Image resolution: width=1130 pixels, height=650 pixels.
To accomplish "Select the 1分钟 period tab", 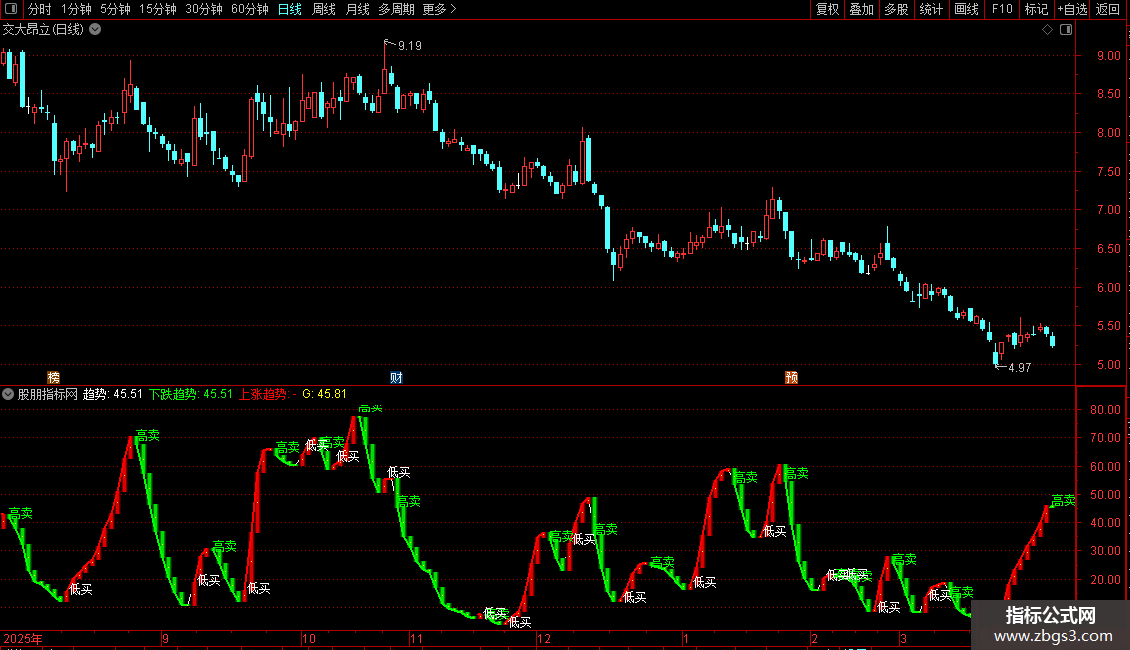I will (x=76, y=9).
